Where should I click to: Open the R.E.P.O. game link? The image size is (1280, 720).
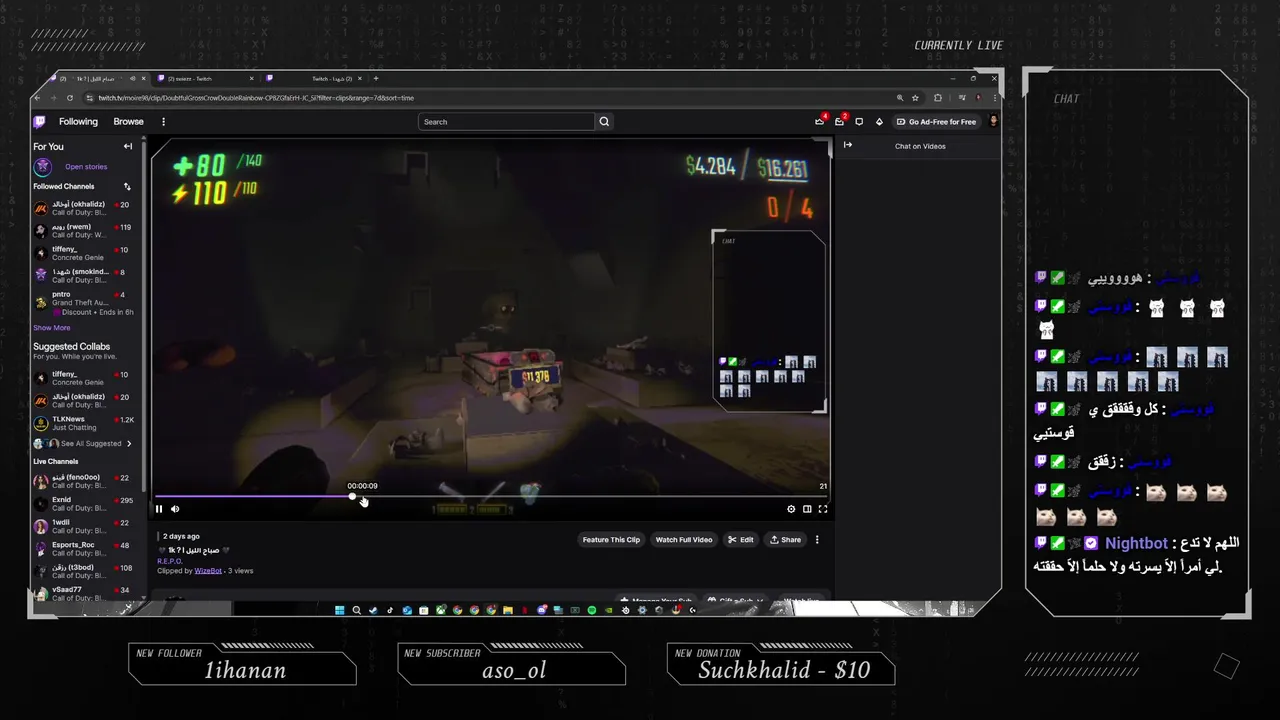[x=170, y=561]
